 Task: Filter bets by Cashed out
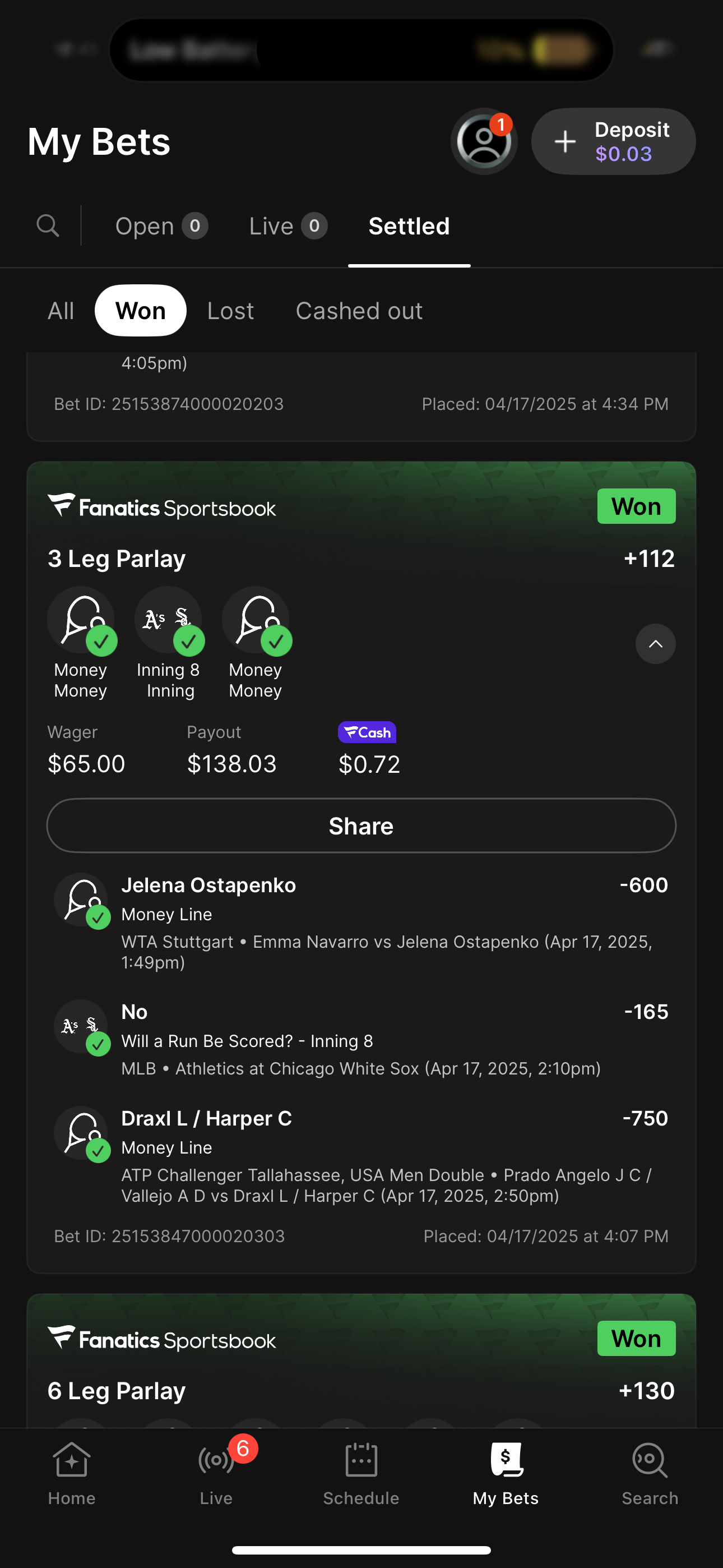359,311
